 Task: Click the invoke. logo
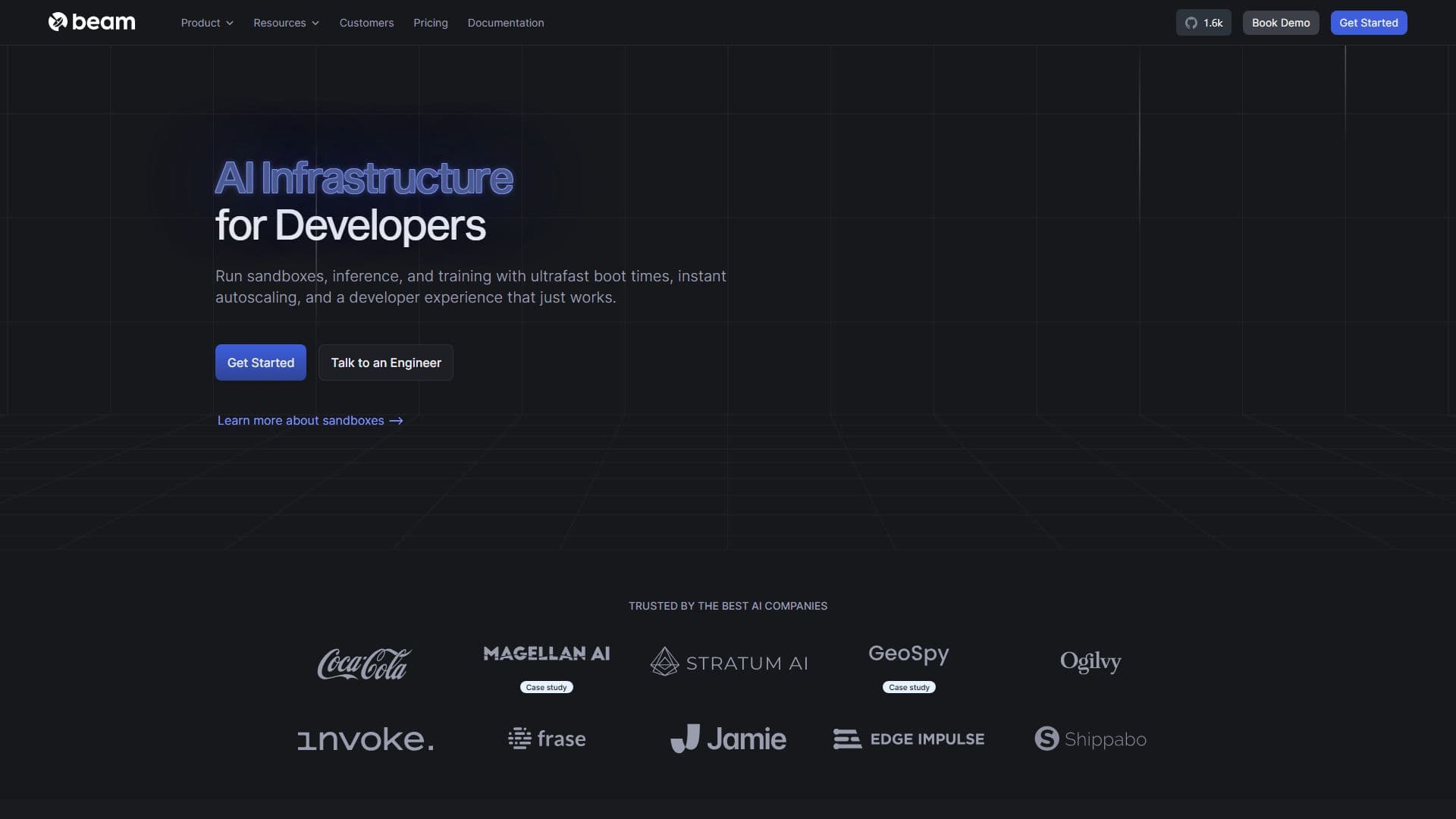click(366, 739)
